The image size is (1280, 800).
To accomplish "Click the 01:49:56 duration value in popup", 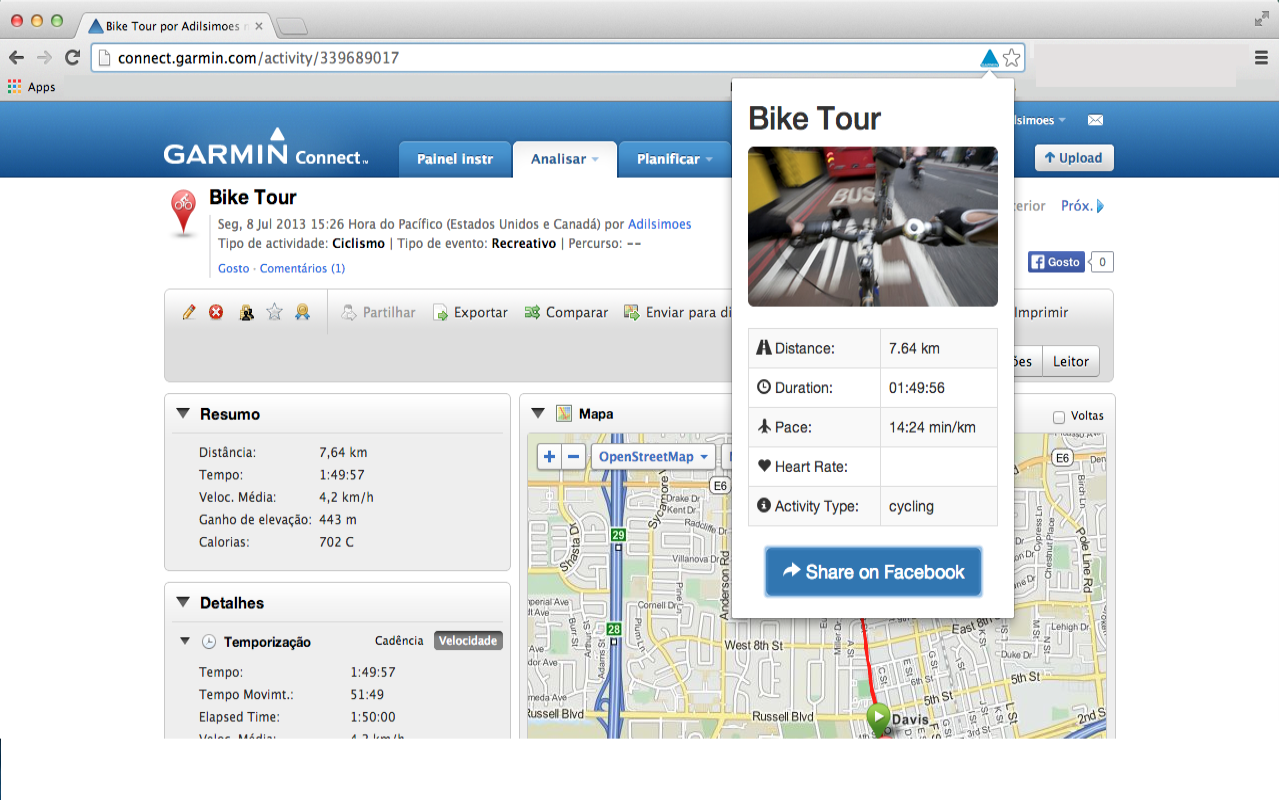I will (916, 388).
